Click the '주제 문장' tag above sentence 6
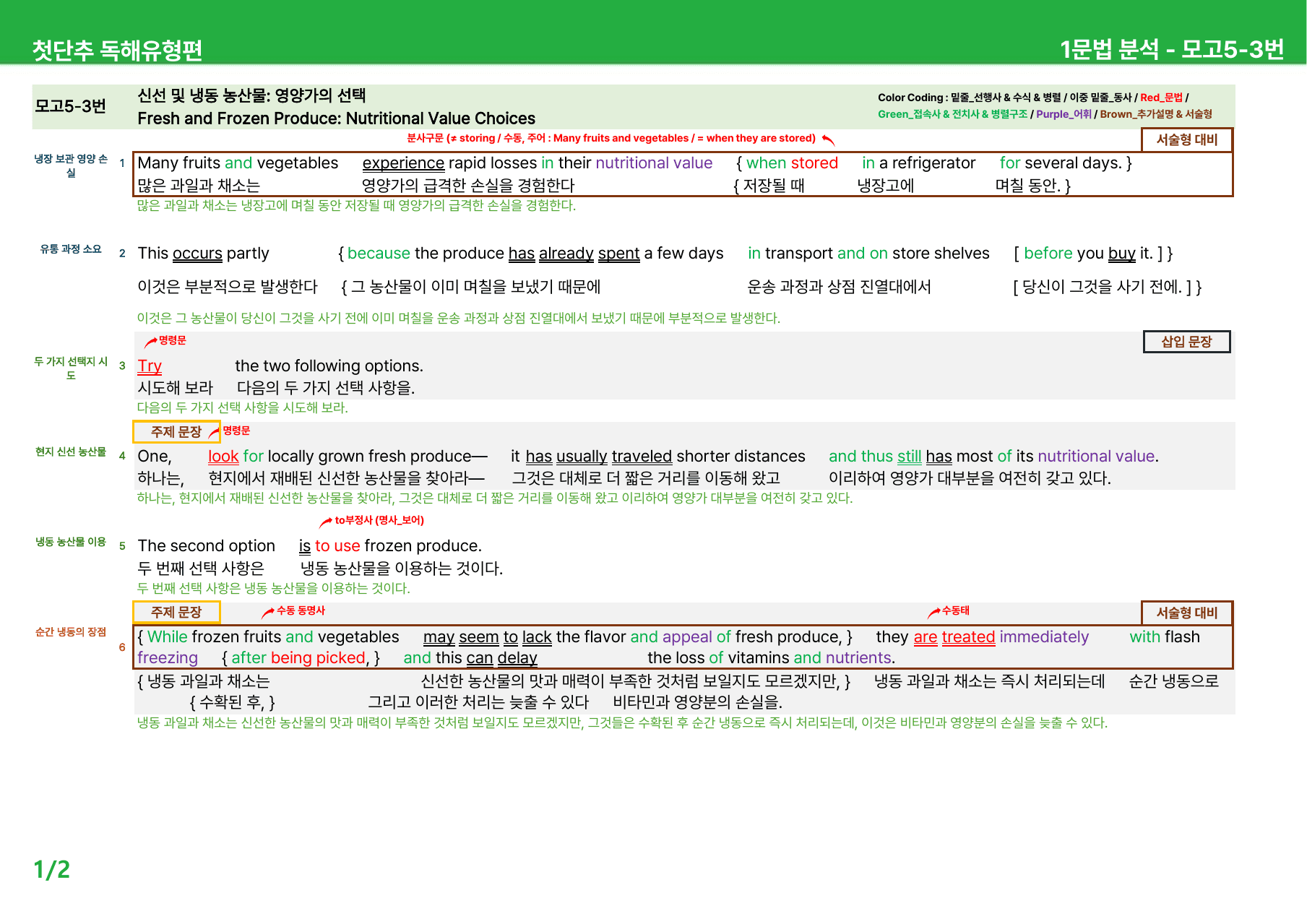Screen dimensions: 1307x924 point(176,612)
